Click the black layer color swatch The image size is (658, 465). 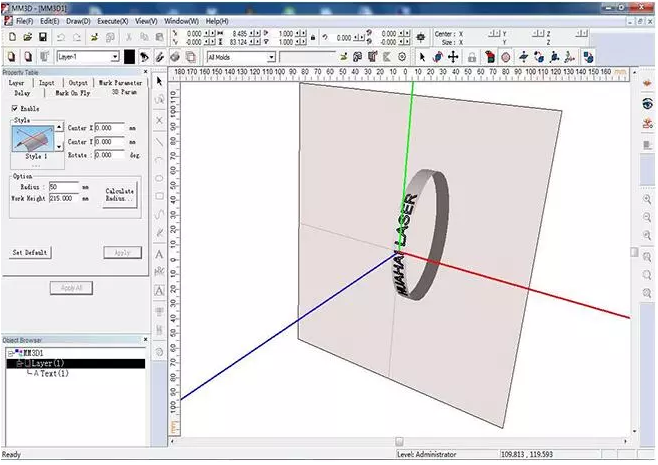(130, 58)
